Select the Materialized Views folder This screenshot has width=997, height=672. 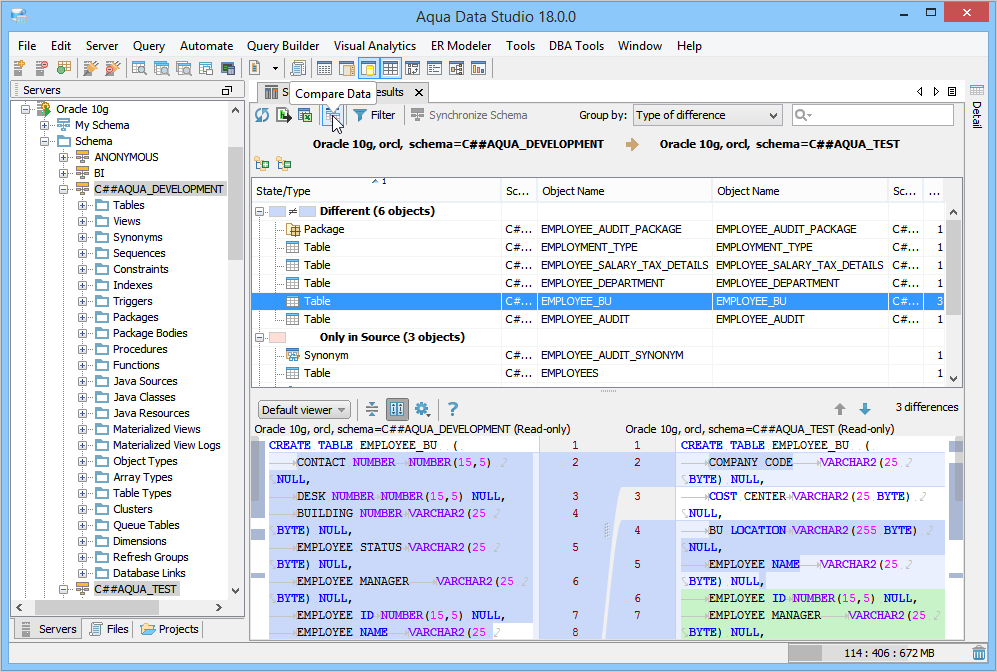(x=156, y=429)
